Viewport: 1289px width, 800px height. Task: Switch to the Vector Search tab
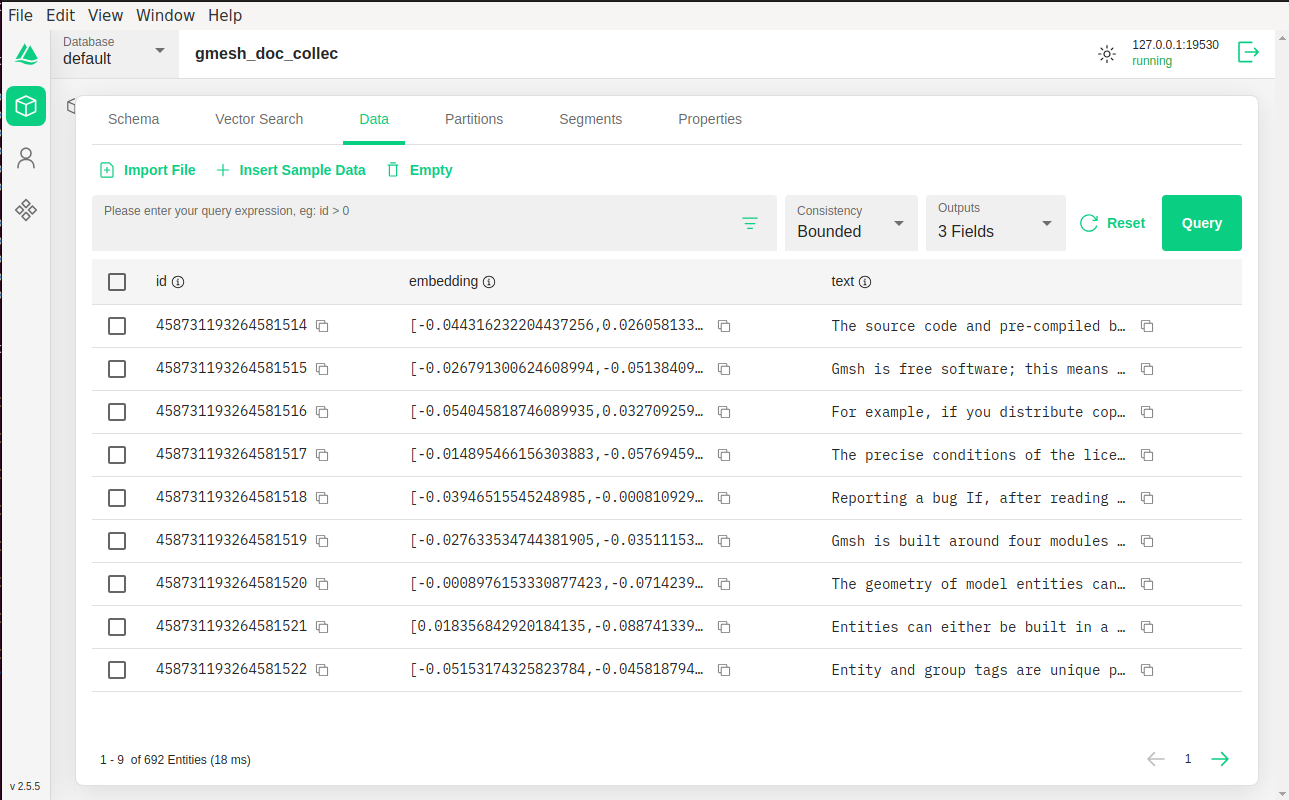[259, 119]
